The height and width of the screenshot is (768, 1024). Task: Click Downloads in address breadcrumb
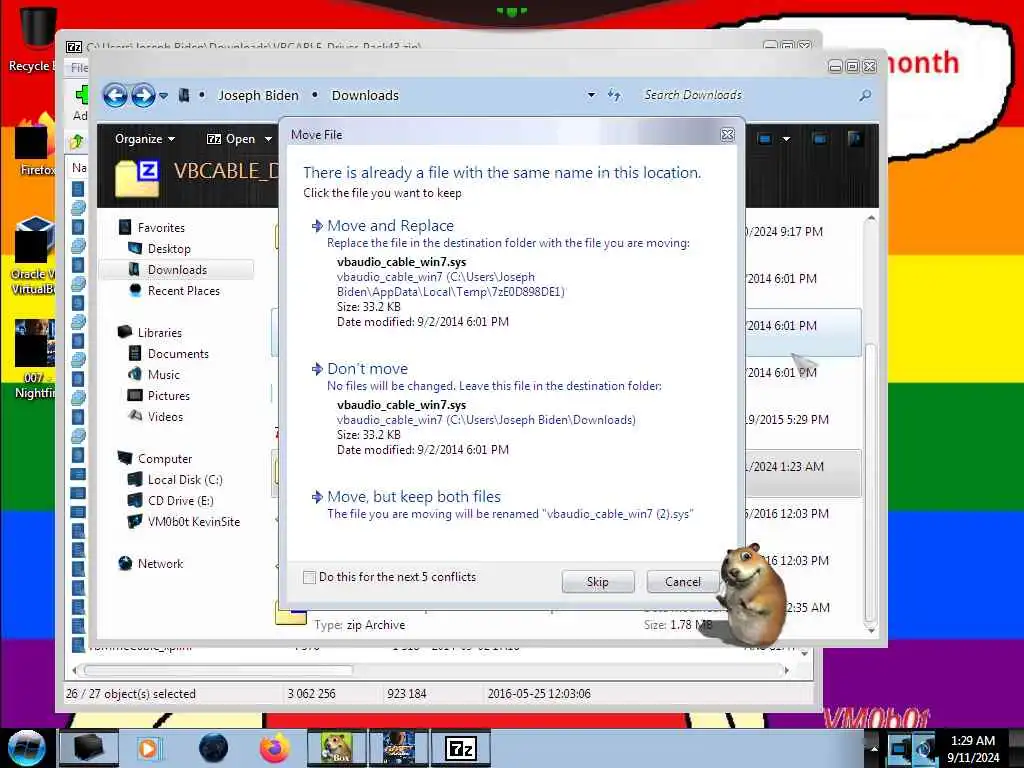click(365, 95)
